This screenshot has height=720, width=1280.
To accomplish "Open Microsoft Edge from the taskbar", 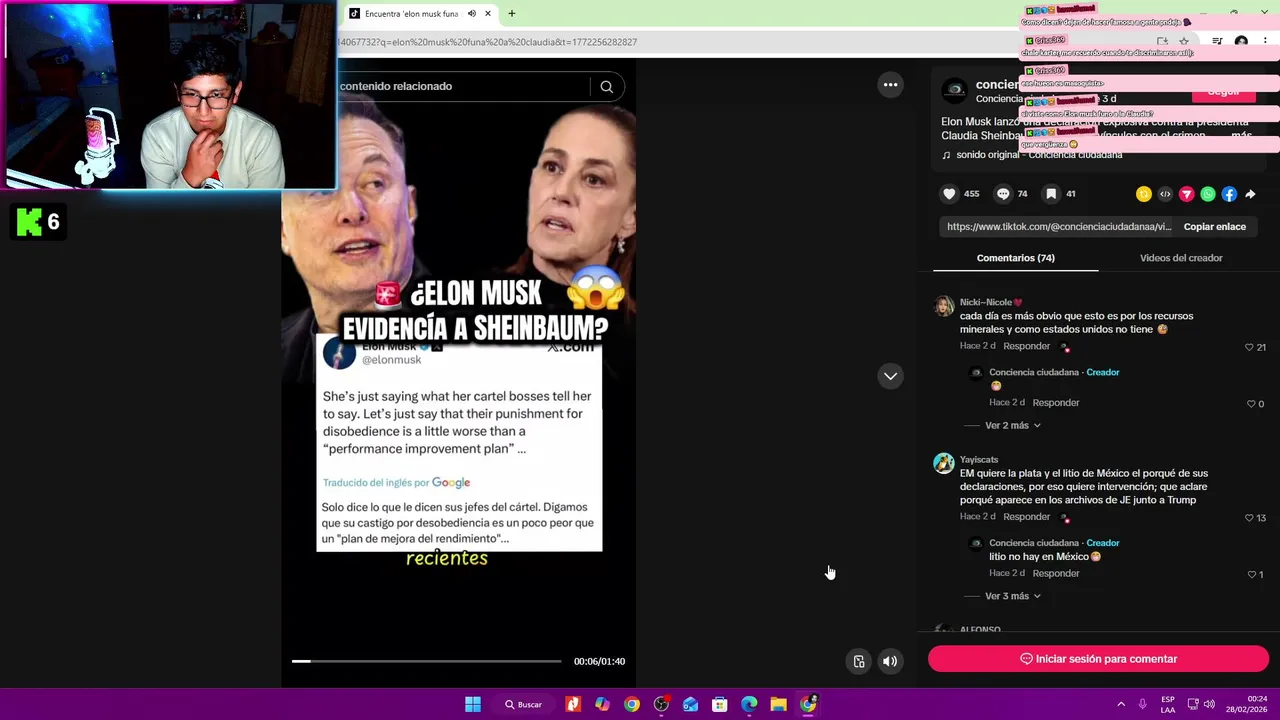I will [749, 705].
